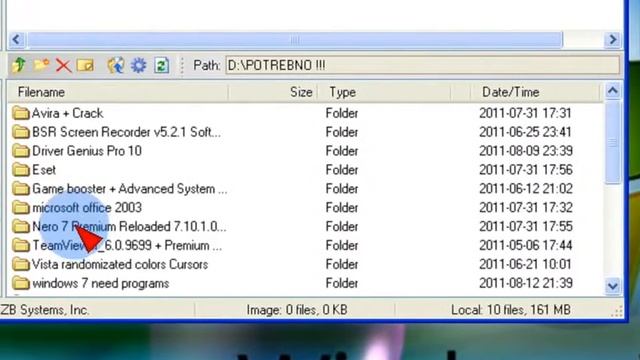
Task: Click folder icon beside windows 7 need programs
Action: [20, 283]
